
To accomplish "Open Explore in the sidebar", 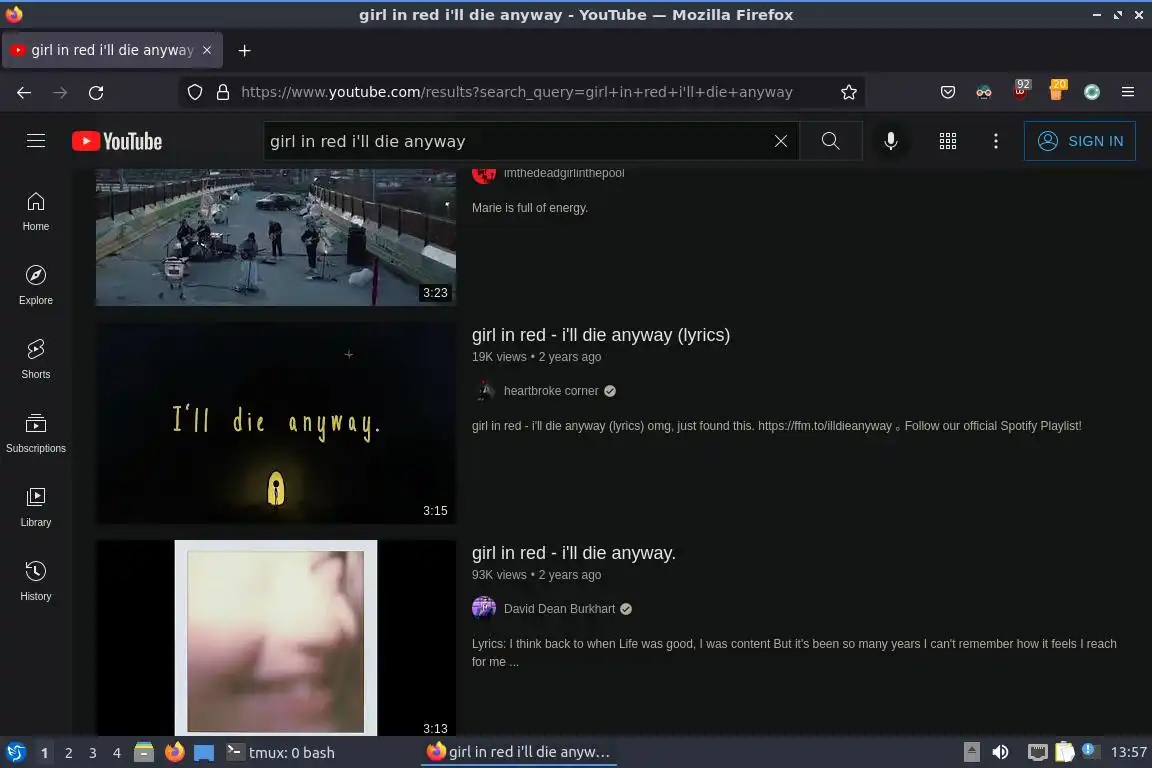I will 36,285.
